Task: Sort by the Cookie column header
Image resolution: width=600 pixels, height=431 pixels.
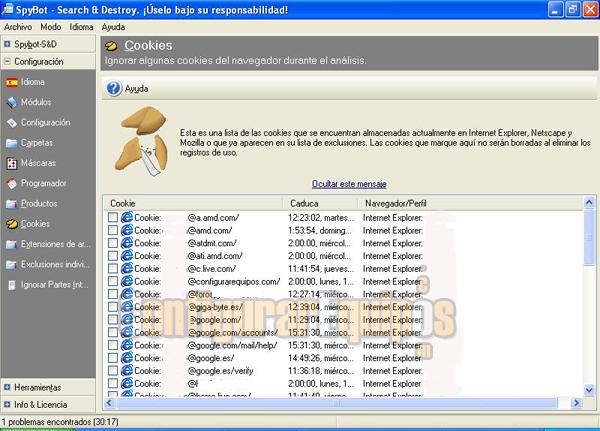Action: (193, 203)
